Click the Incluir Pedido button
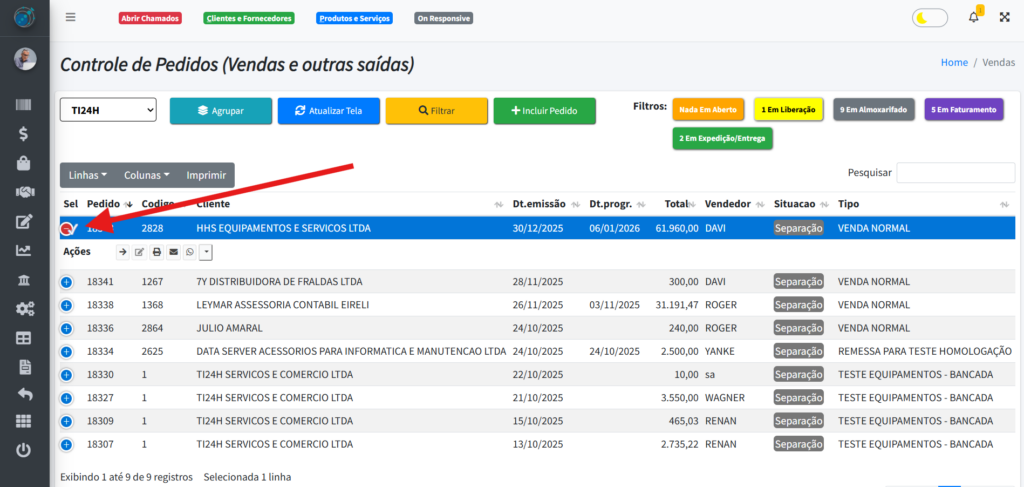The image size is (1024, 487). [544, 111]
